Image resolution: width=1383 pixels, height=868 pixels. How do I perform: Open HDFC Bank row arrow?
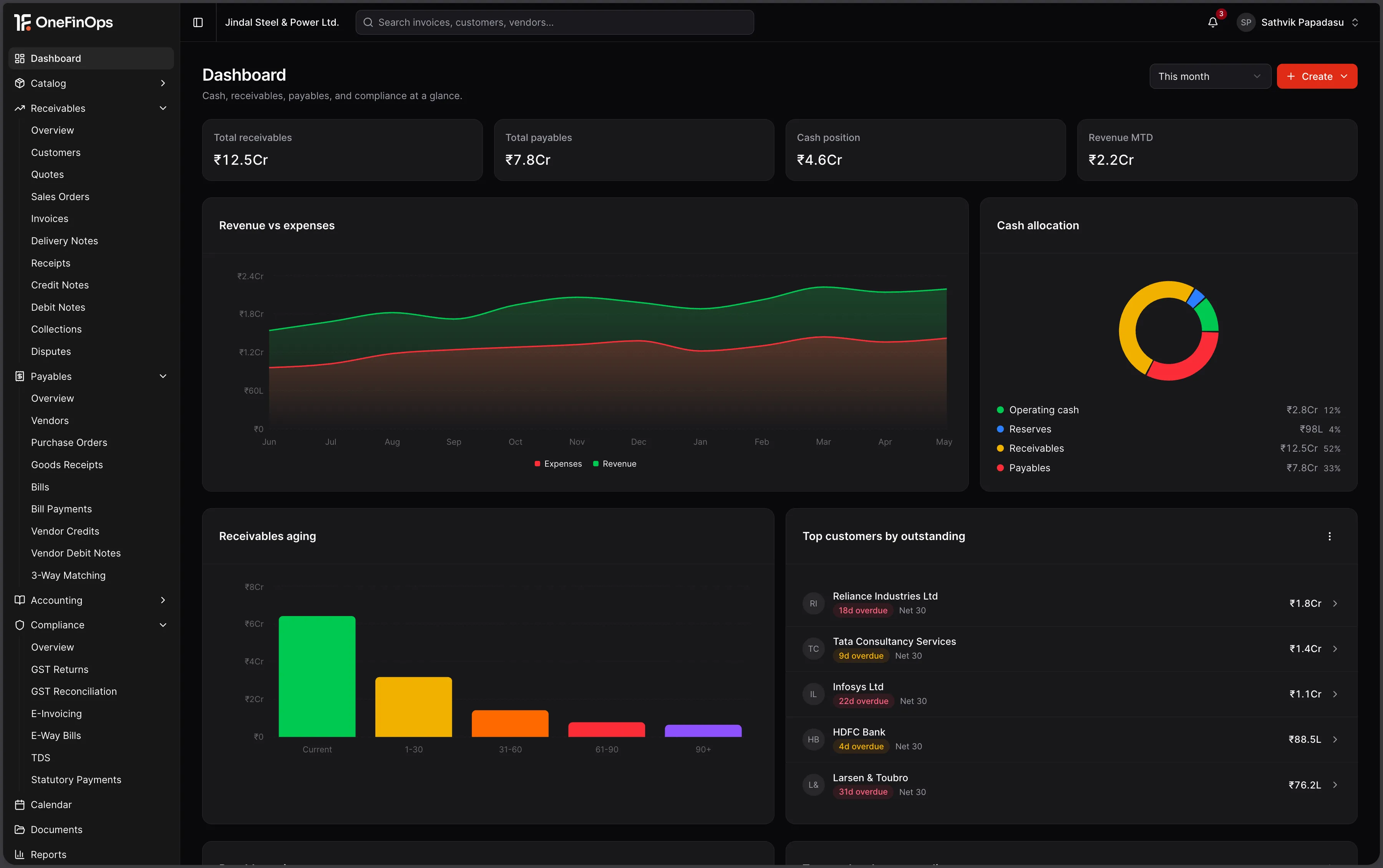tap(1335, 739)
